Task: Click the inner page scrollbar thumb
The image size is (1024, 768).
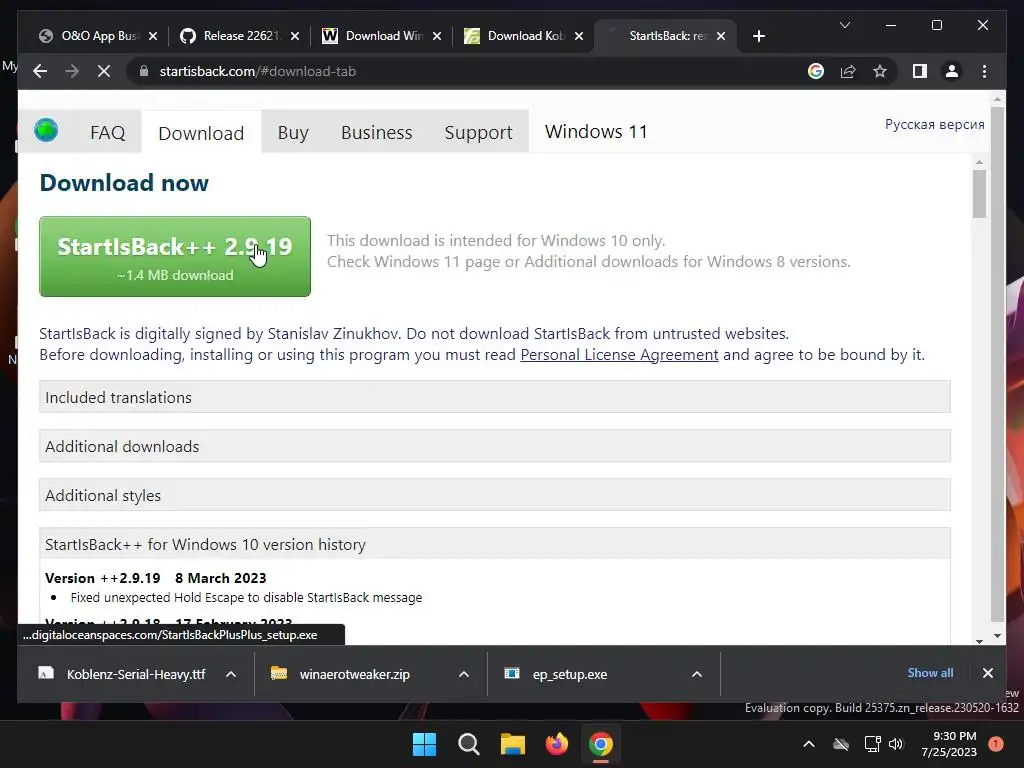Action: (979, 194)
